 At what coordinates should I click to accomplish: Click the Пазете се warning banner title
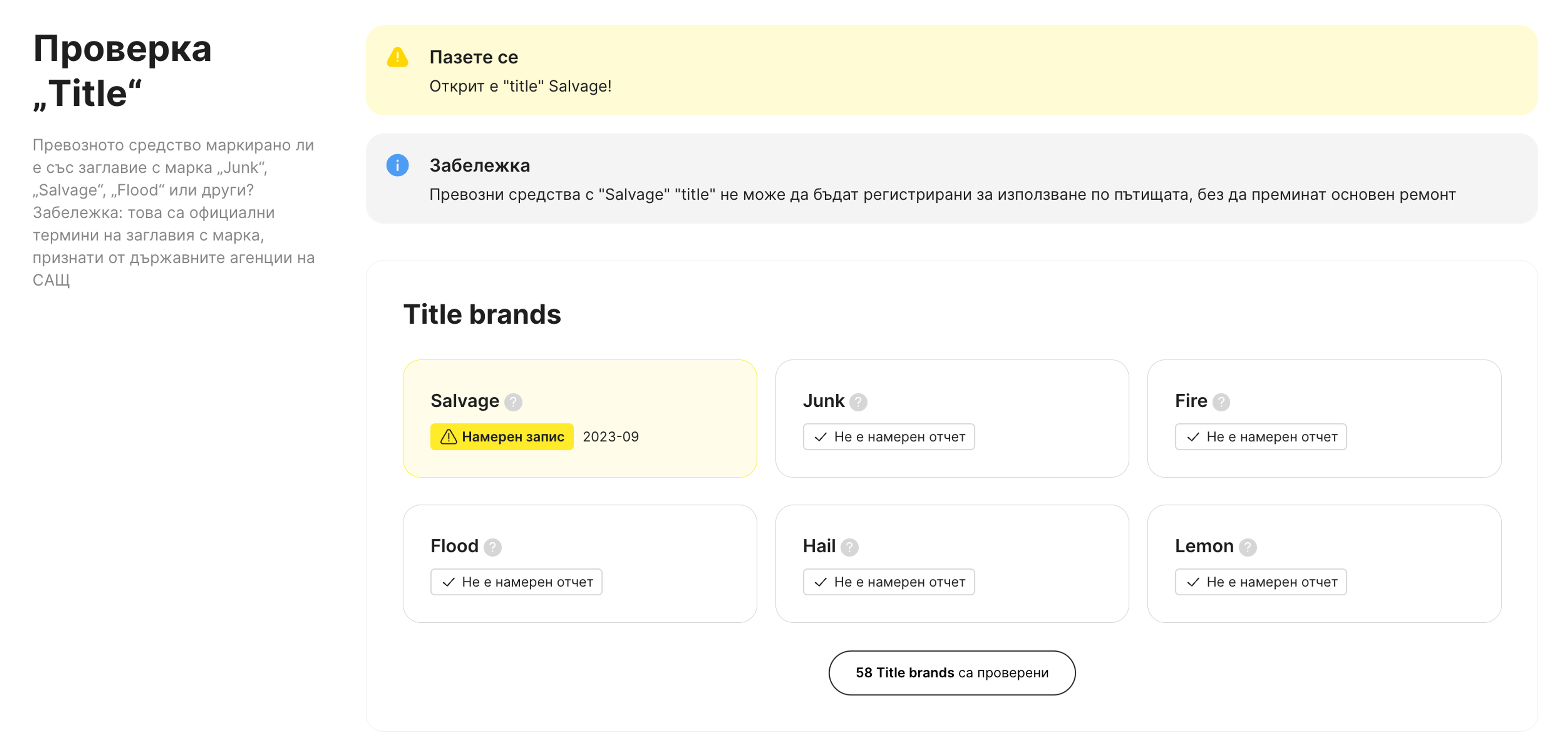tap(474, 57)
